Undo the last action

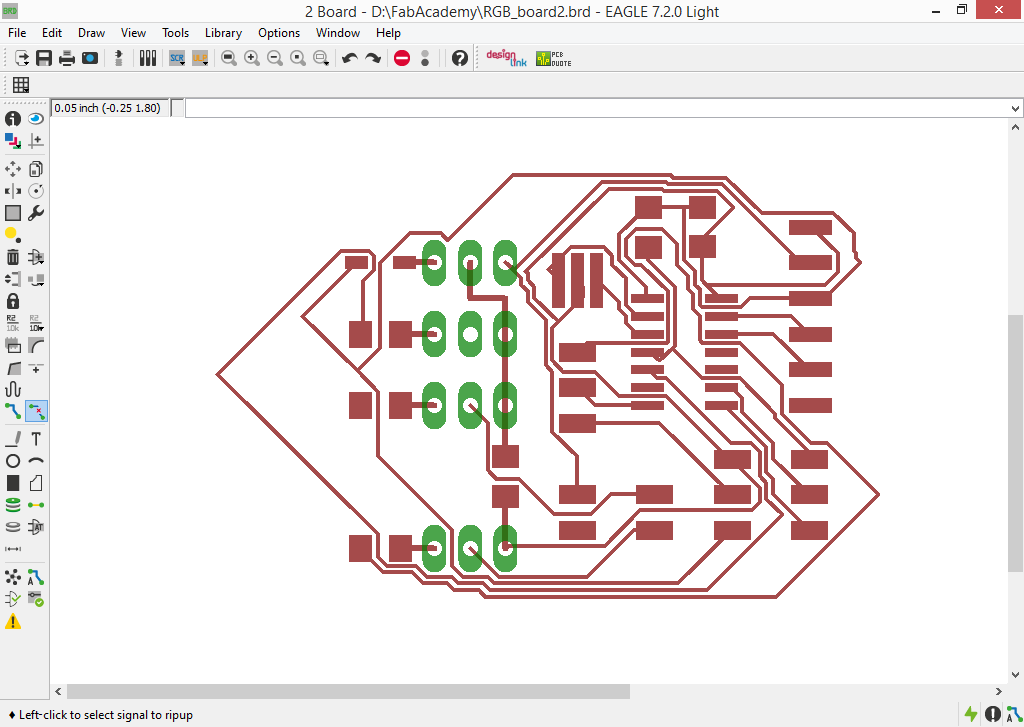349,58
